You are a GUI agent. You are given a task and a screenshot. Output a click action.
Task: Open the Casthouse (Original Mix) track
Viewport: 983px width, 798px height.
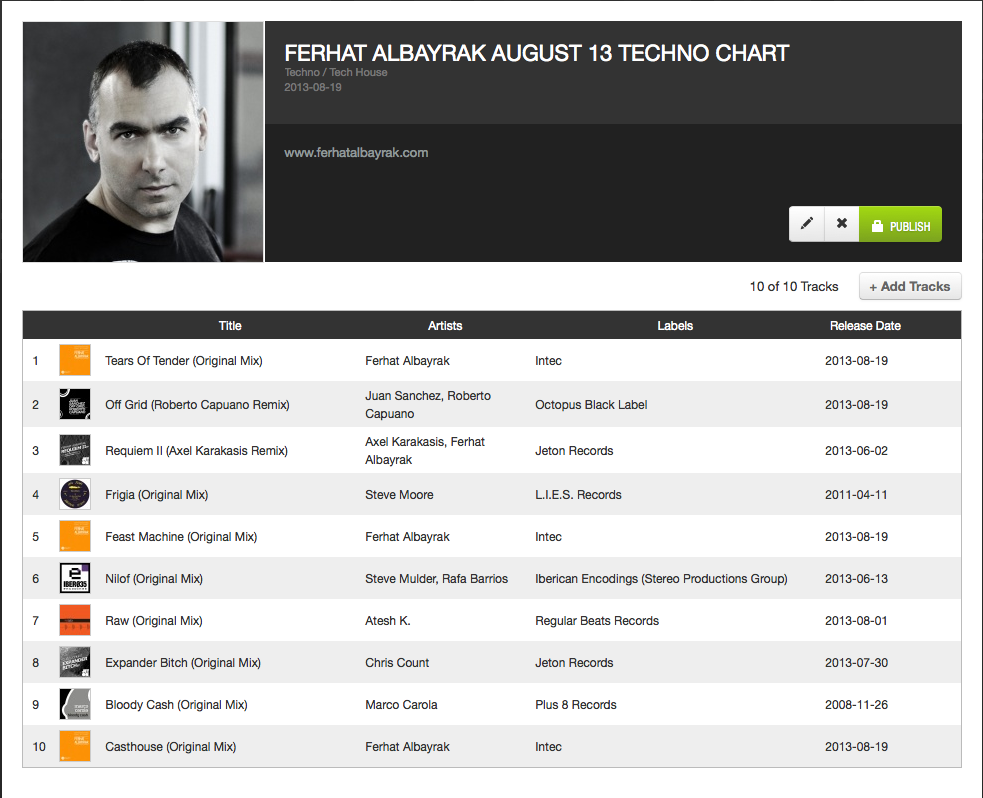click(171, 747)
